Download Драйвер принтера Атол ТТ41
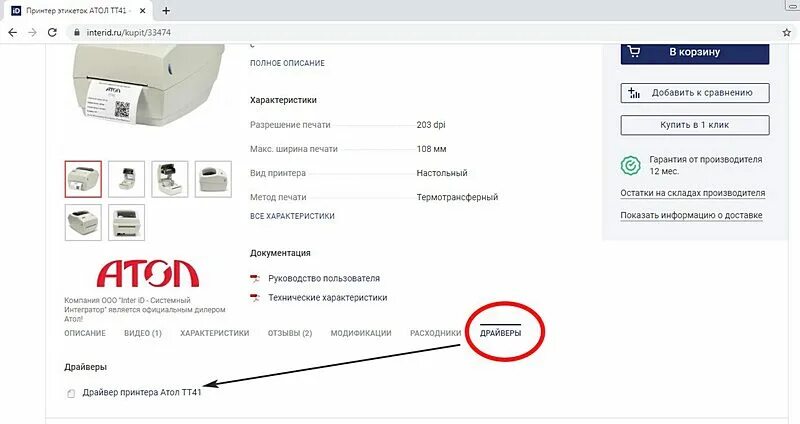This screenshot has height=424, width=800. (x=142, y=393)
